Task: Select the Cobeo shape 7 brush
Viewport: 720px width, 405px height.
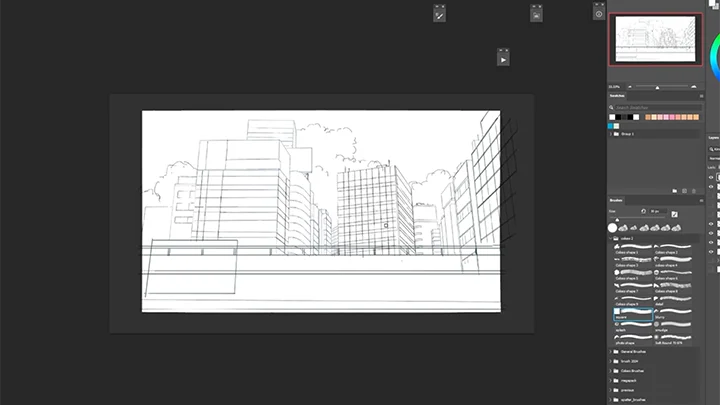Action: point(633,288)
